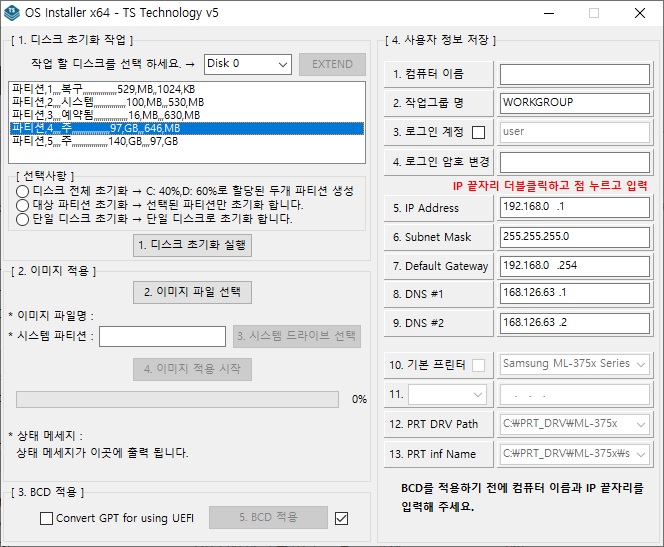Screen dimensions: 664x547
Task: Select partition 2 시스템 row
Action: coord(186,102)
